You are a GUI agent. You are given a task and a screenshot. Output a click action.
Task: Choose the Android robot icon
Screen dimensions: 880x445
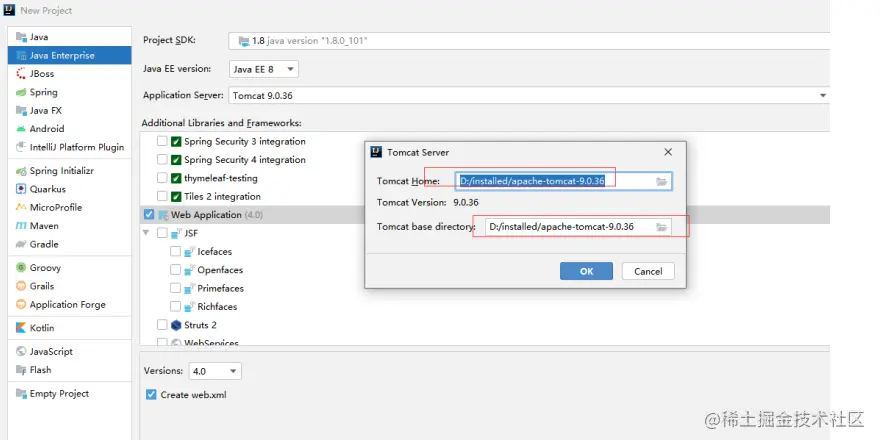click(21, 129)
